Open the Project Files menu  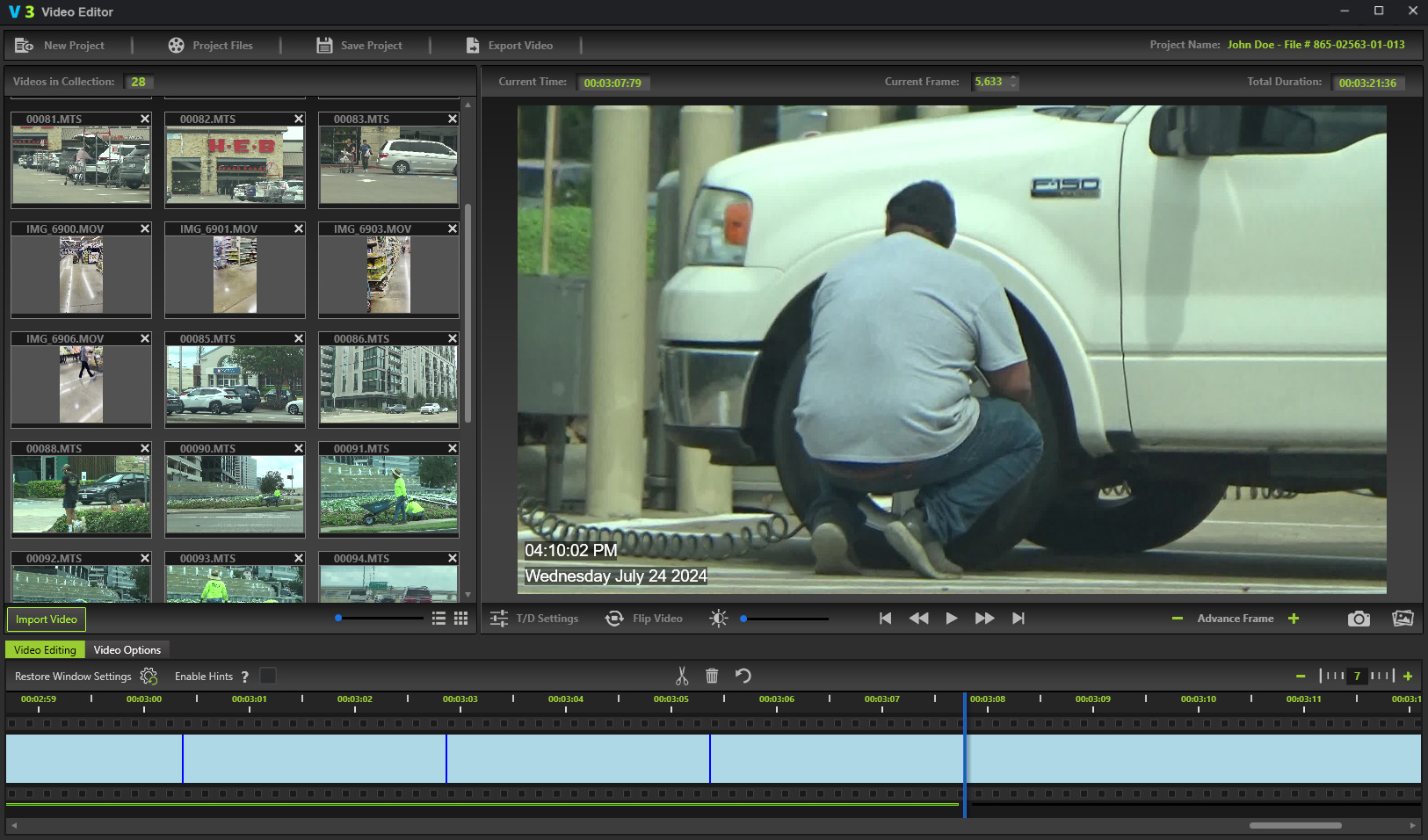[x=211, y=46]
